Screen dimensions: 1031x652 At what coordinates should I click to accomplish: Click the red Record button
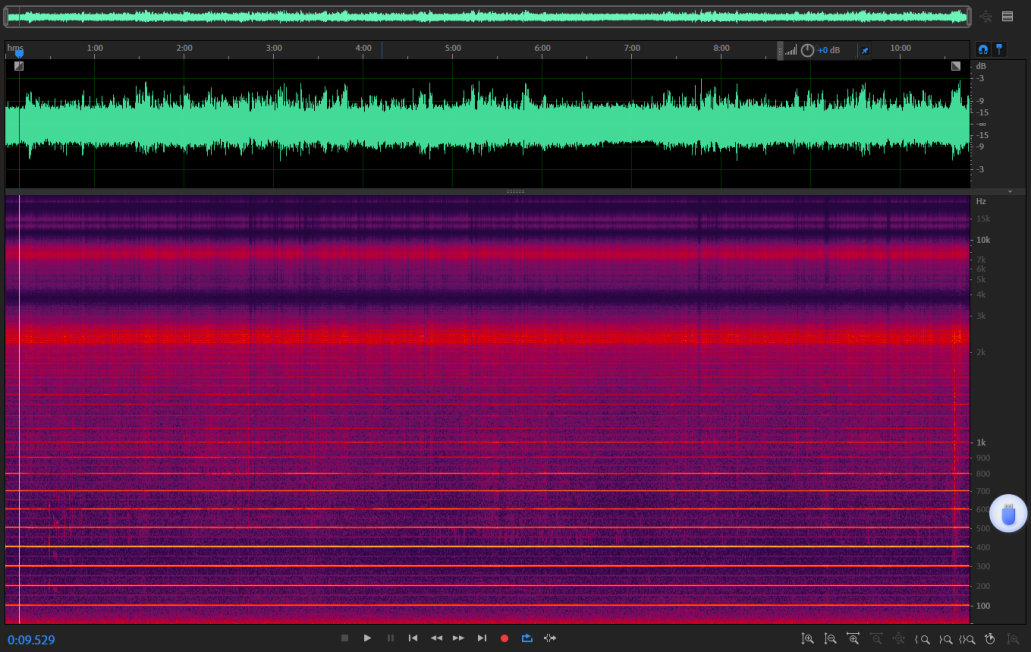pos(504,638)
